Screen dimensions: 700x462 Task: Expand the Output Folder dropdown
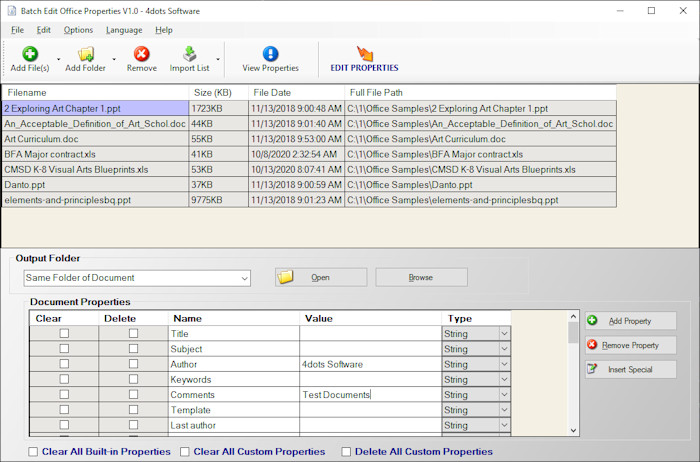pos(244,278)
